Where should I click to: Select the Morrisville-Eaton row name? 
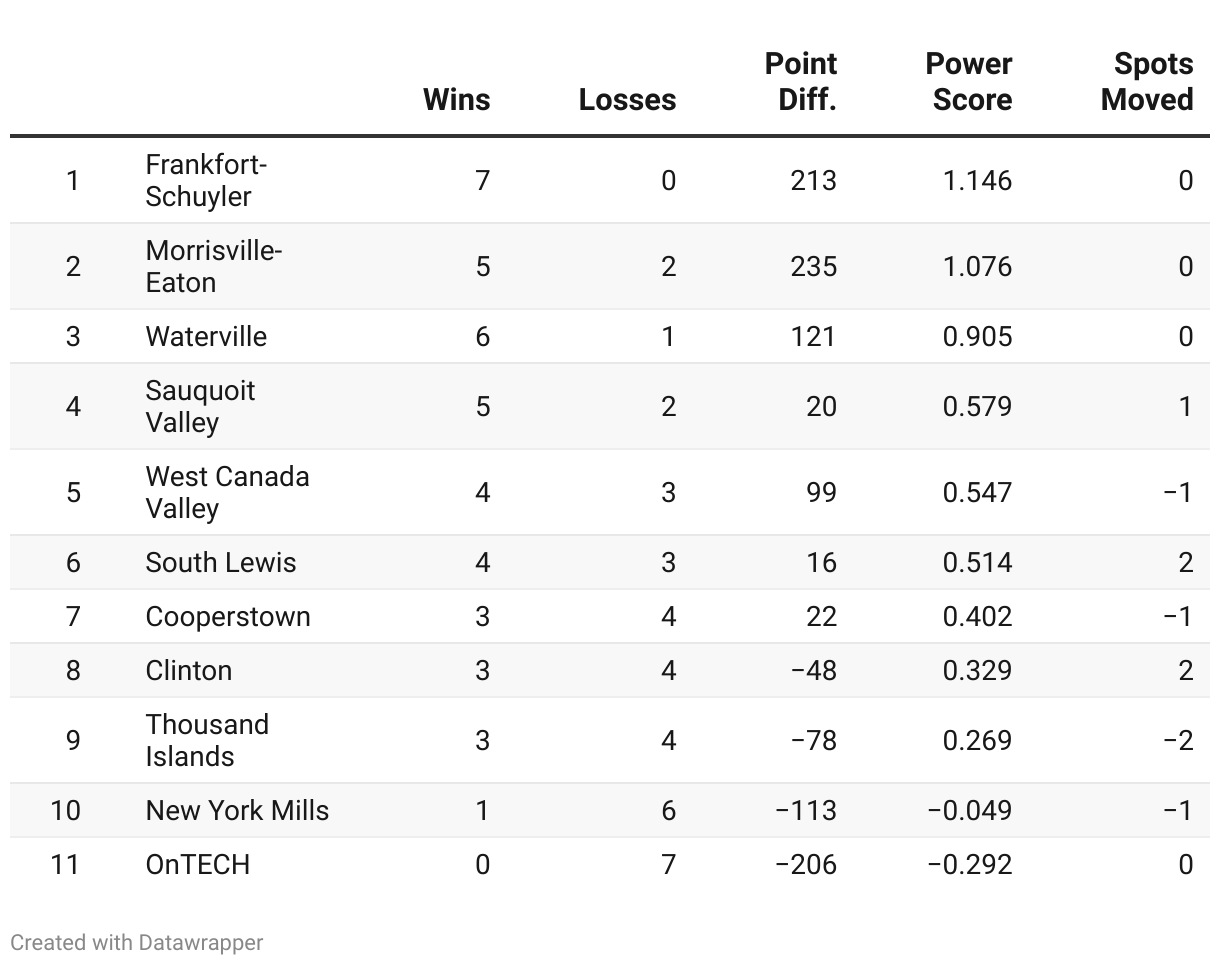214,266
